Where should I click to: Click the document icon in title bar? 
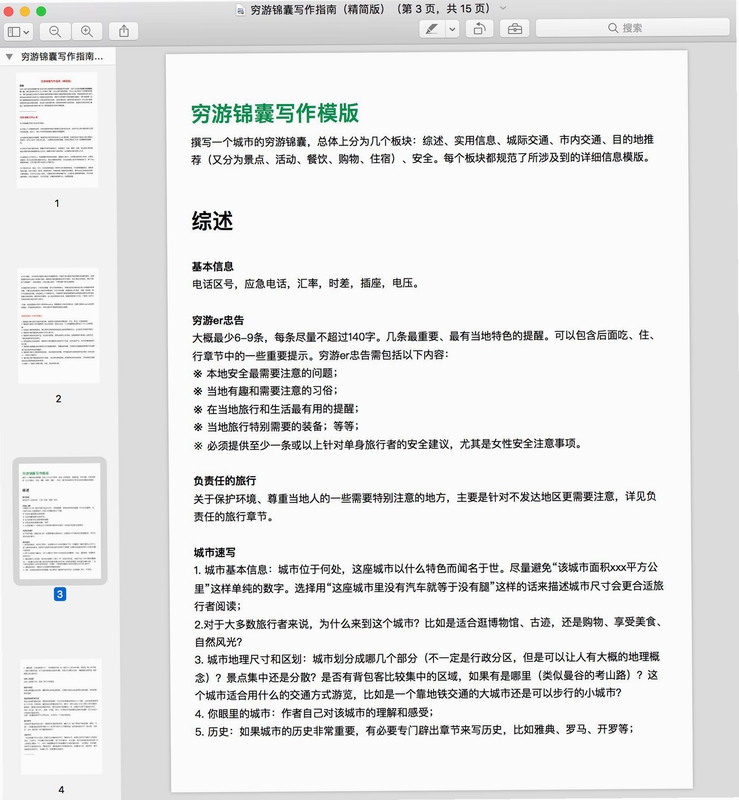click(240, 10)
